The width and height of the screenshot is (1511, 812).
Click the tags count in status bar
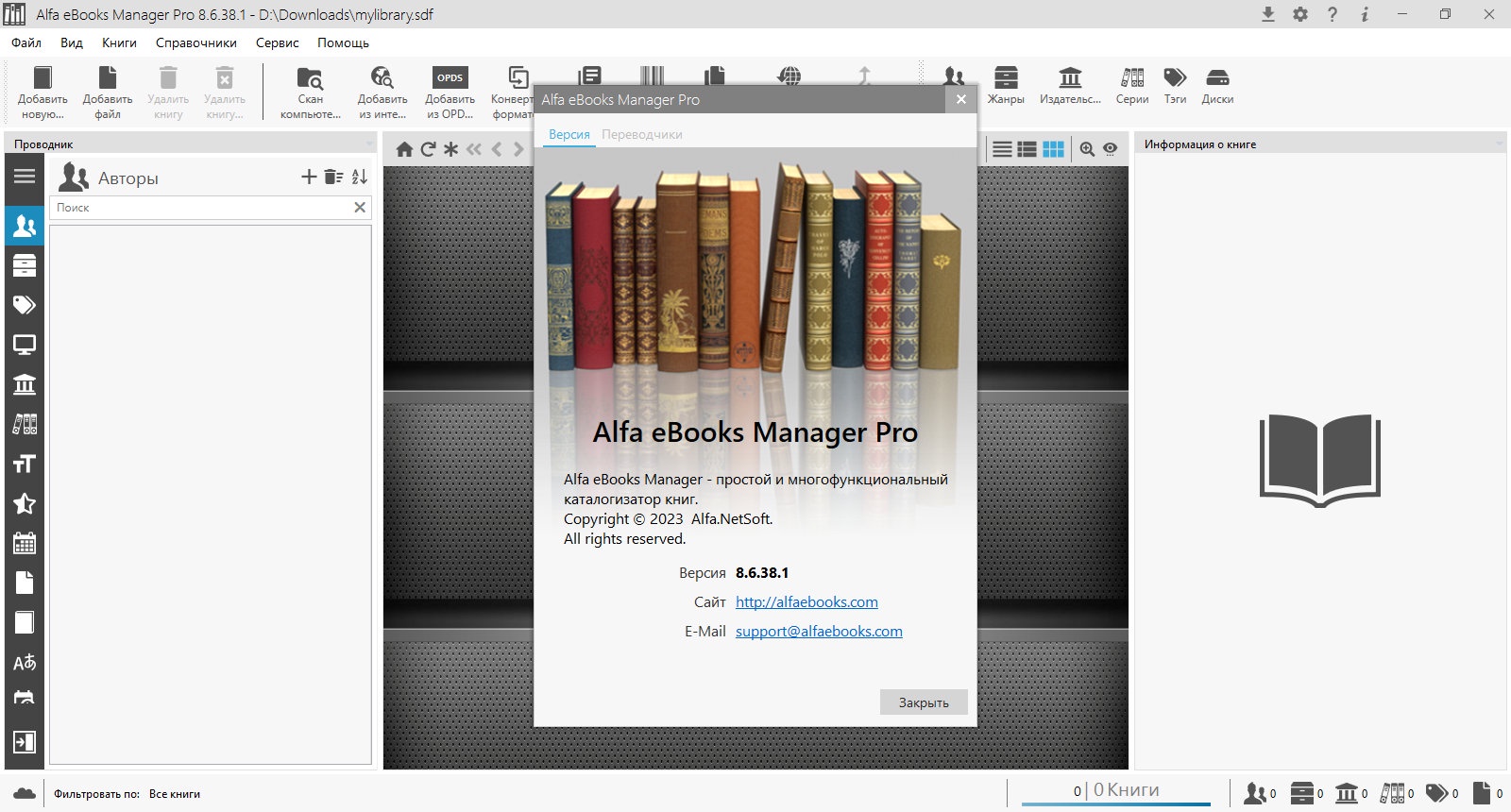(x=1442, y=793)
